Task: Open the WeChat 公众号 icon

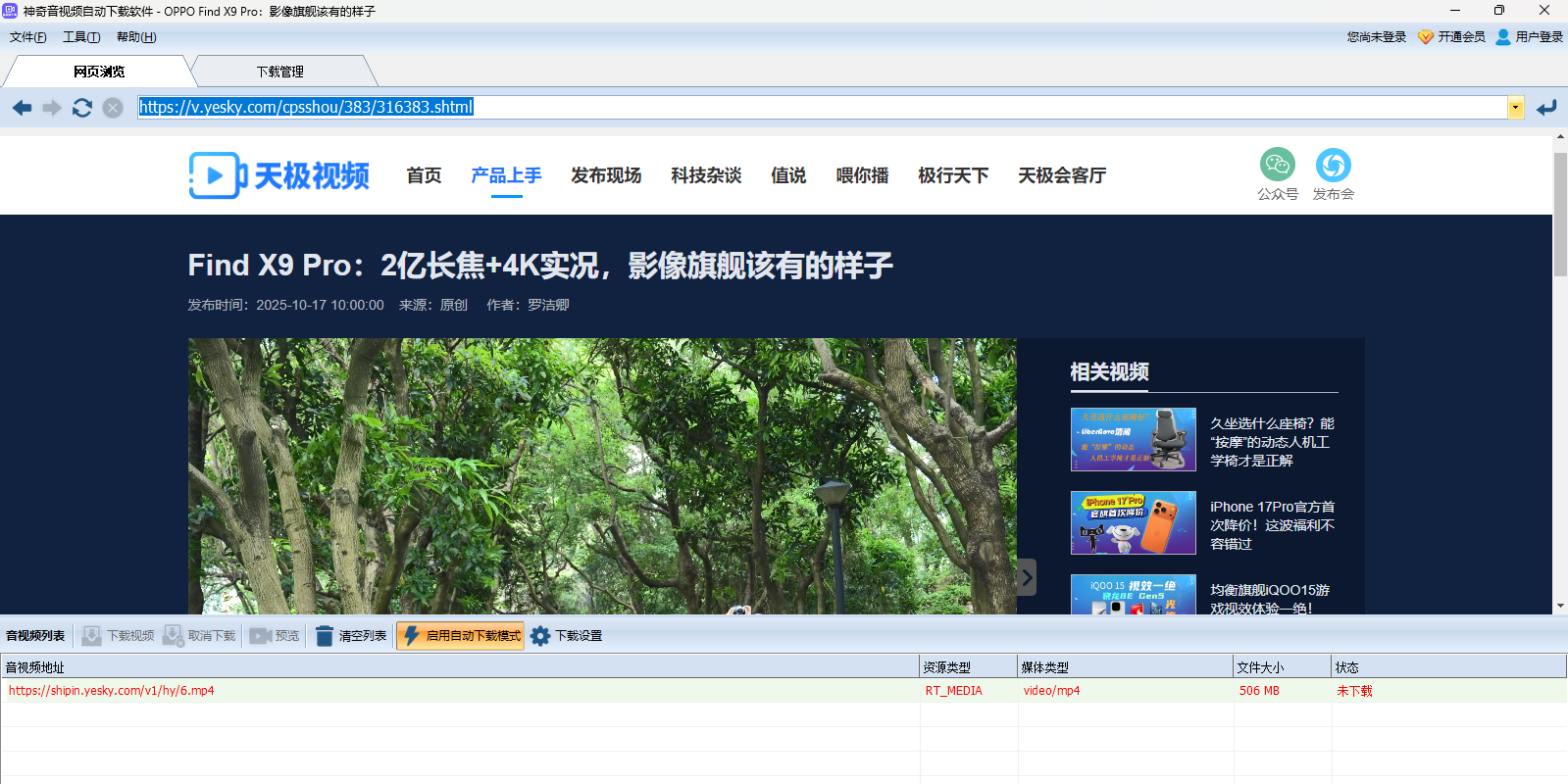Action: tap(1277, 165)
